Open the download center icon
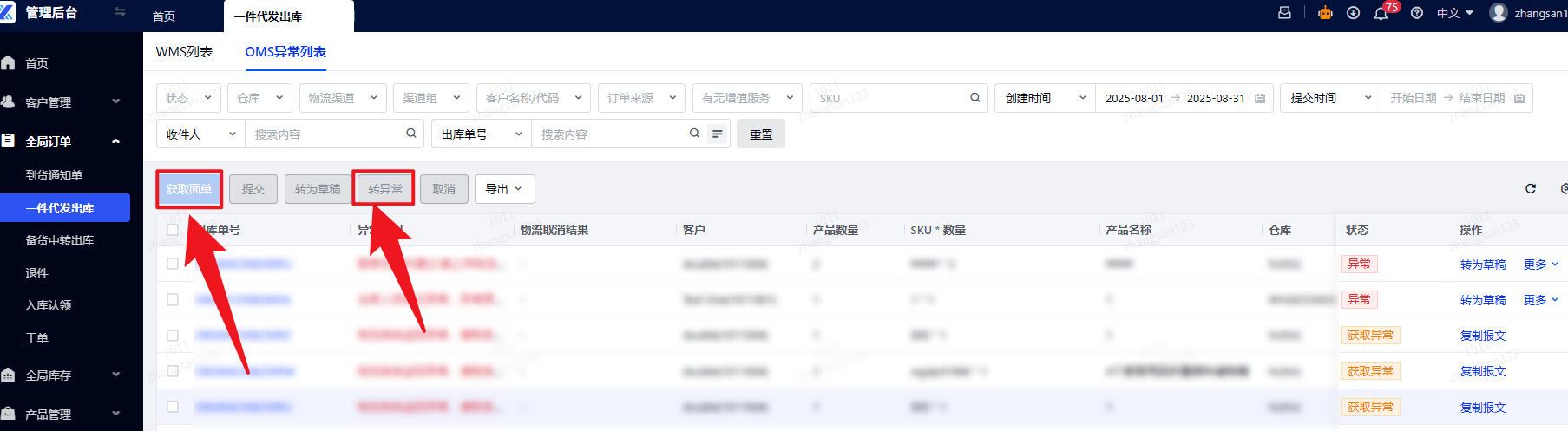Image resolution: width=1568 pixels, height=431 pixels. 1353,13
